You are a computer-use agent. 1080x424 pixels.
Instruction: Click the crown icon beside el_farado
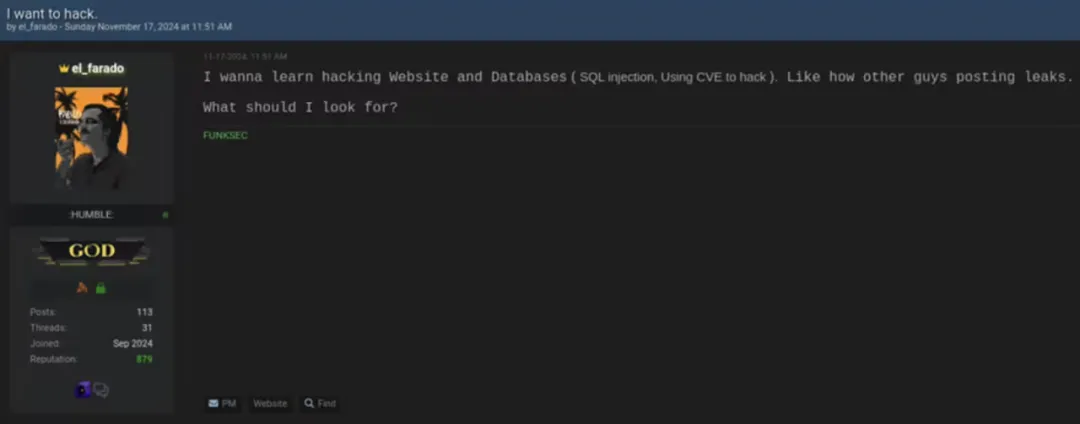(64, 69)
